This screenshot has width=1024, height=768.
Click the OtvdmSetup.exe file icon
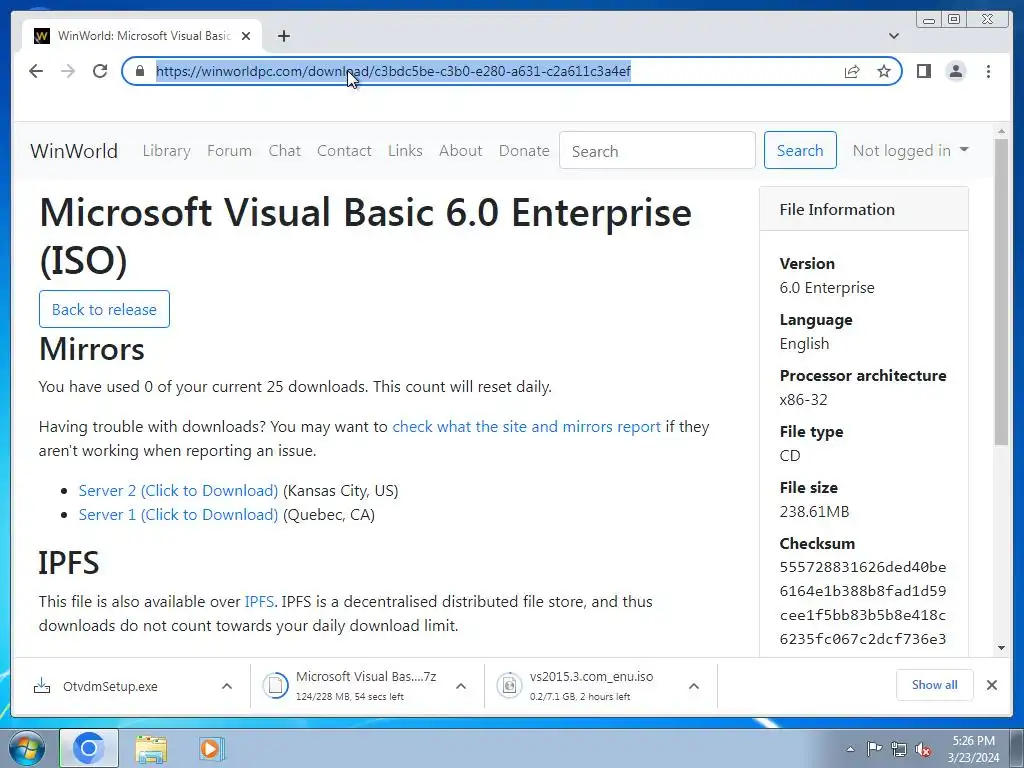[x=42, y=686]
